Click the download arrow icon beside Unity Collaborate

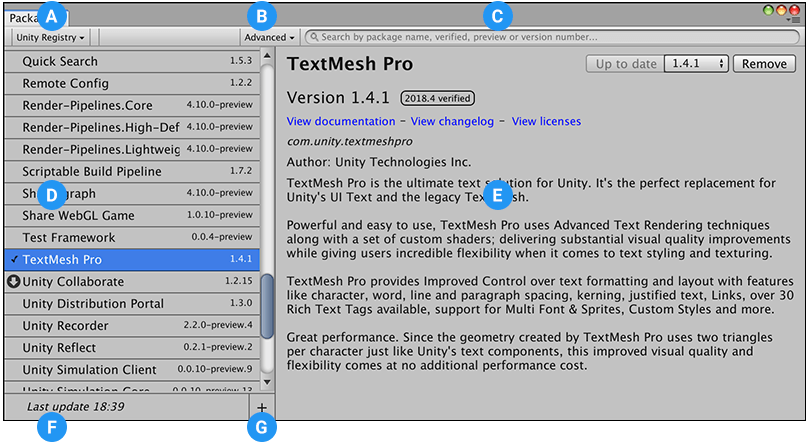point(12,281)
